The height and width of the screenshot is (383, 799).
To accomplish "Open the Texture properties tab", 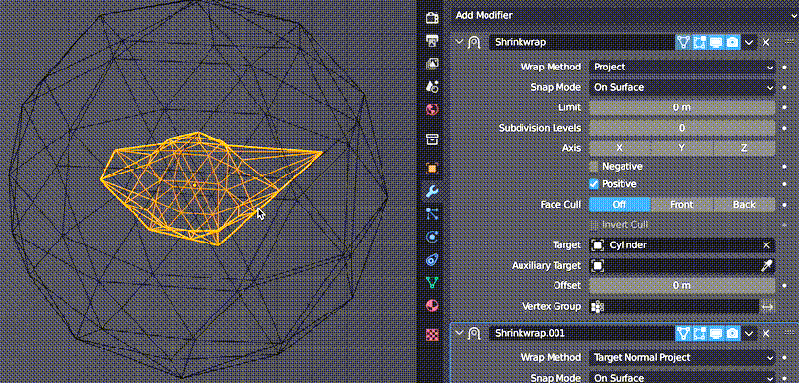I will [x=432, y=334].
